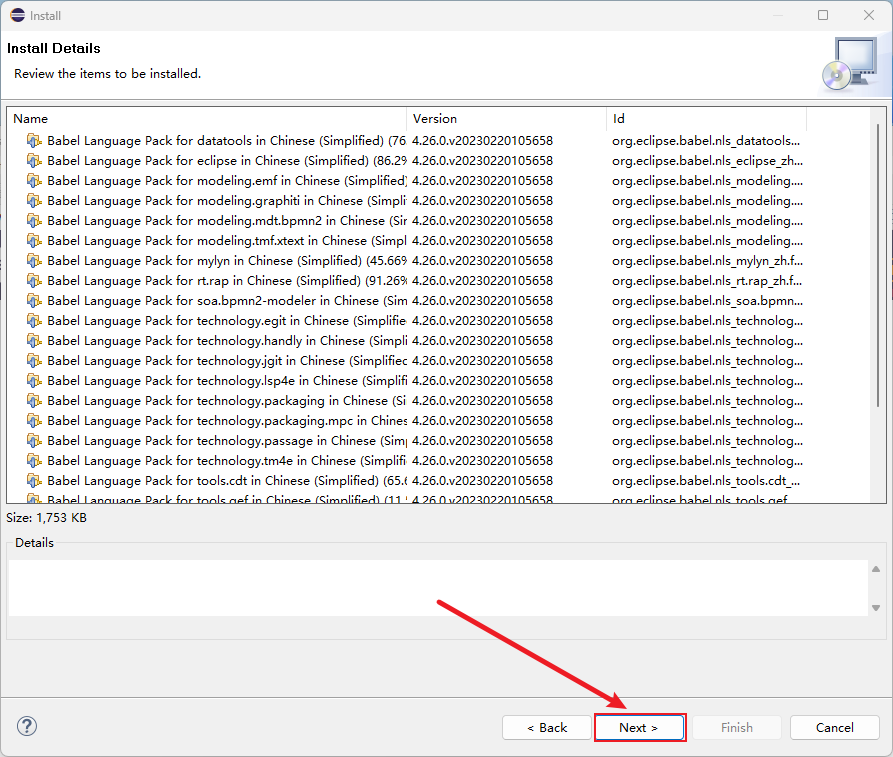Click the icon beside technology.passage language pack
This screenshot has width=893, height=757.
34,441
